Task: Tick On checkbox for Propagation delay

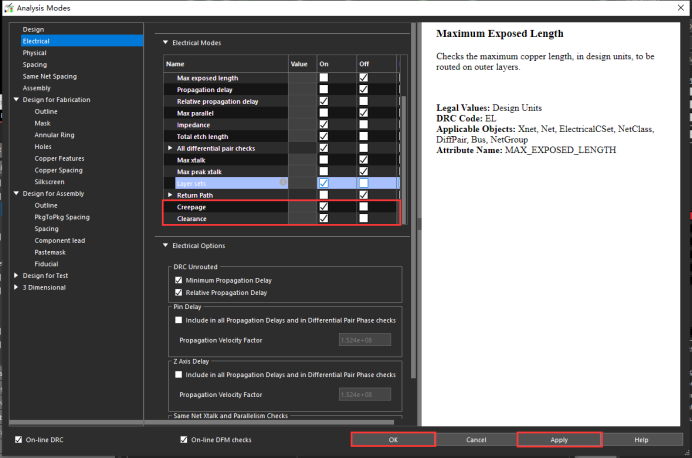Action: coord(323,89)
